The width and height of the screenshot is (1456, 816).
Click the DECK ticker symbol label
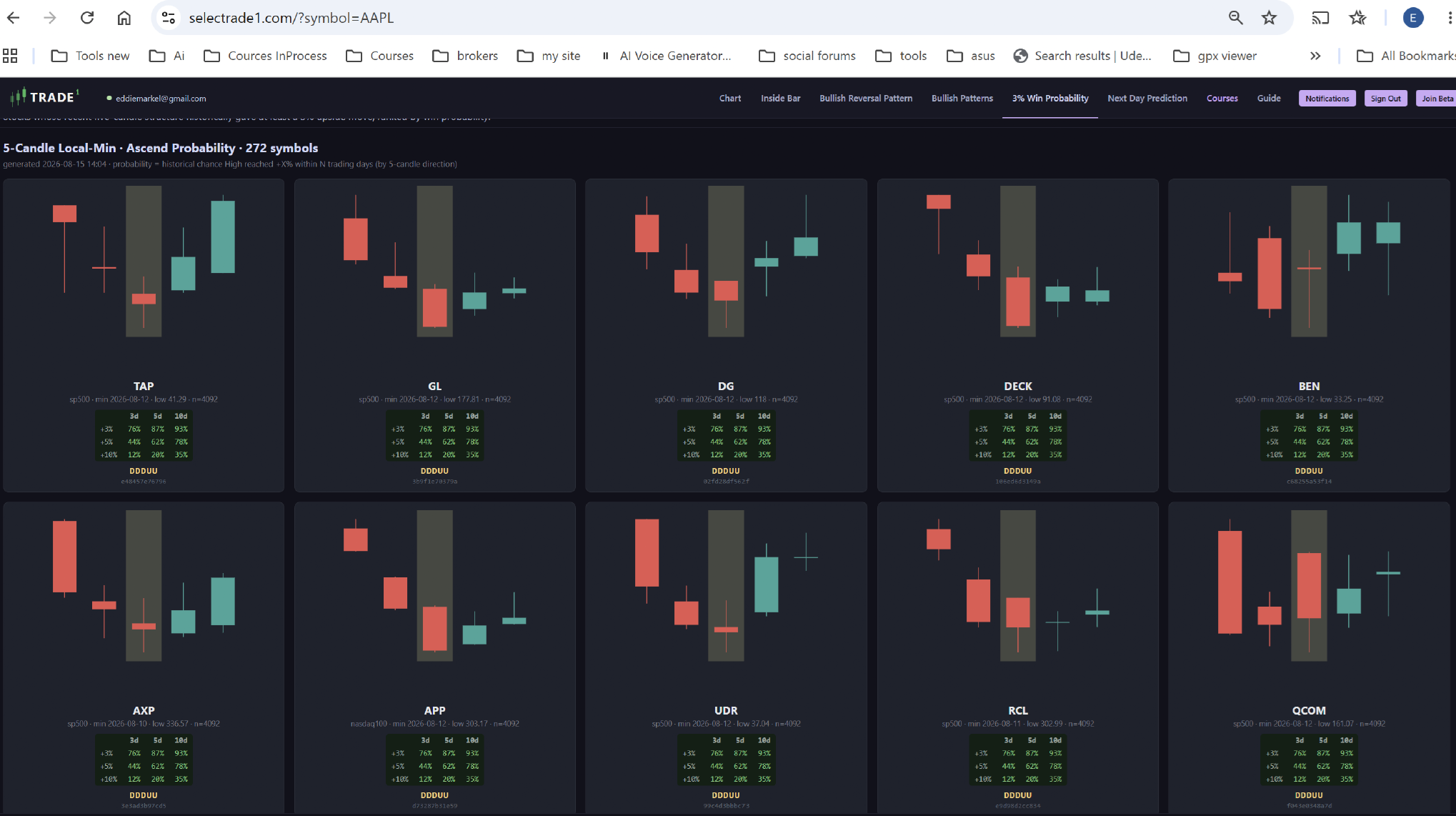pos(1018,386)
